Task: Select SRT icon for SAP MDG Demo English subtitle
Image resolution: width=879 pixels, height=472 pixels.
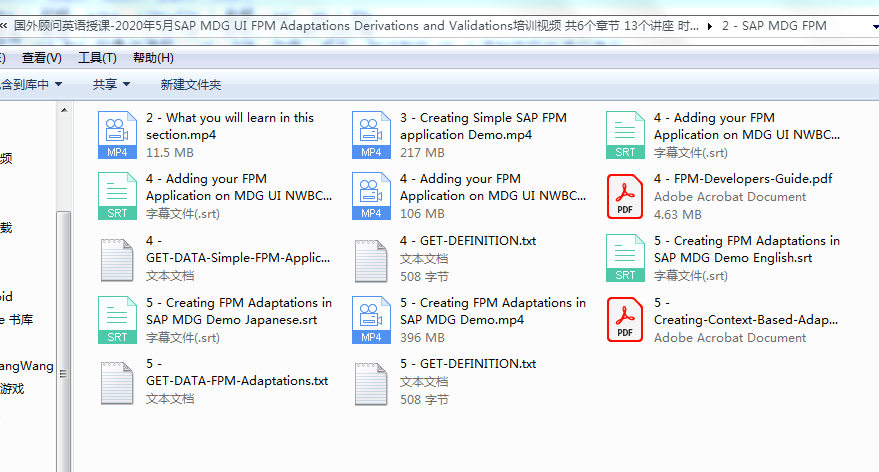Action: [625, 258]
